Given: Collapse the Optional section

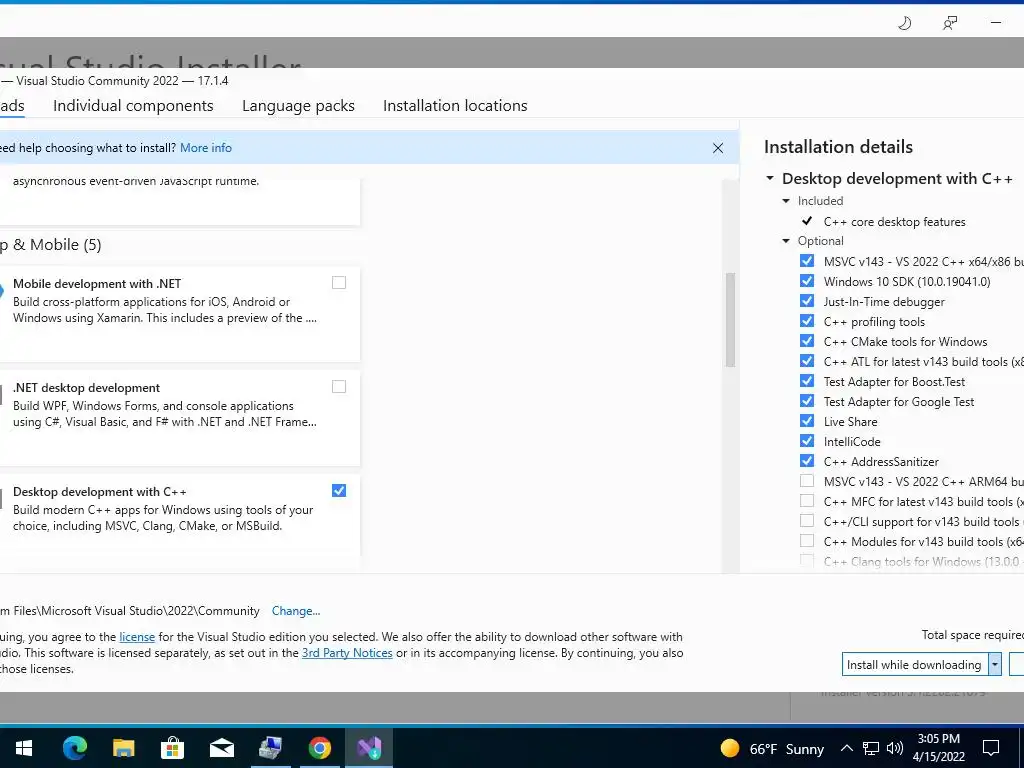Looking at the screenshot, I should (x=786, y=241).
